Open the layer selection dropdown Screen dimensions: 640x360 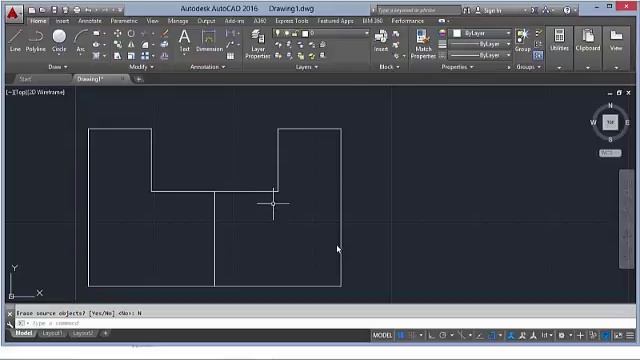click(321, 33)
